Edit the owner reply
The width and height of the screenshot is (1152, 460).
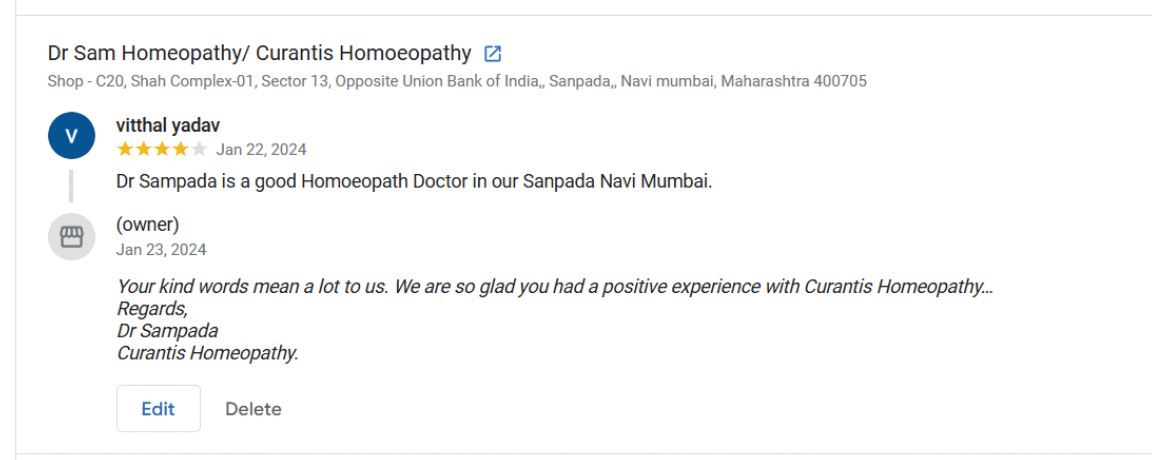[x=158, y=409]
